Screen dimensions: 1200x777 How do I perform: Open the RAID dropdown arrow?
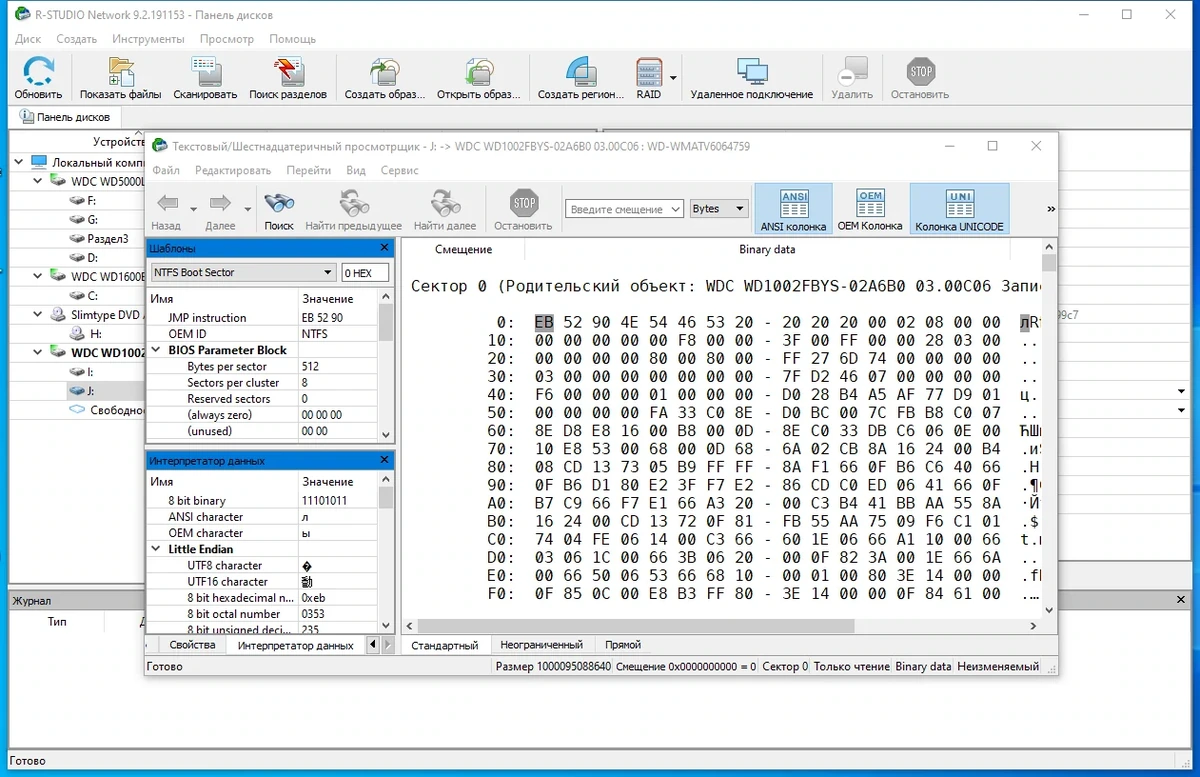[x=673, y=78]
